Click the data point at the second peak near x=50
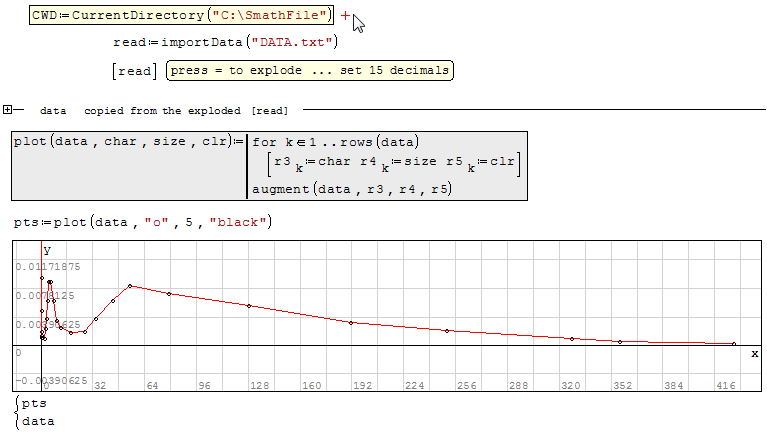Screen dimensions: 767x432 pos(130,286)
